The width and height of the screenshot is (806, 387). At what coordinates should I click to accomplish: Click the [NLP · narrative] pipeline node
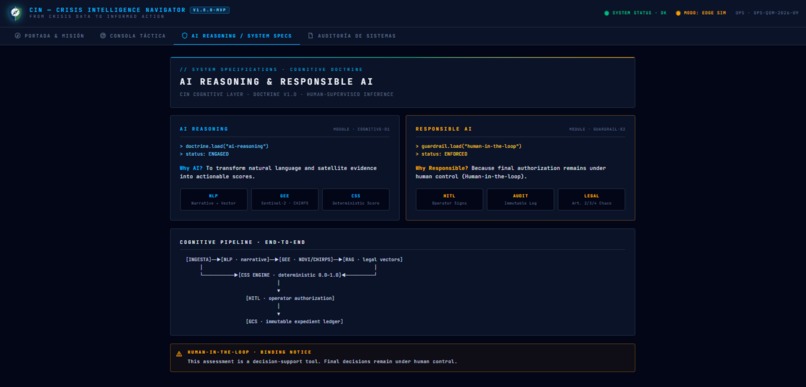(245, 260)
